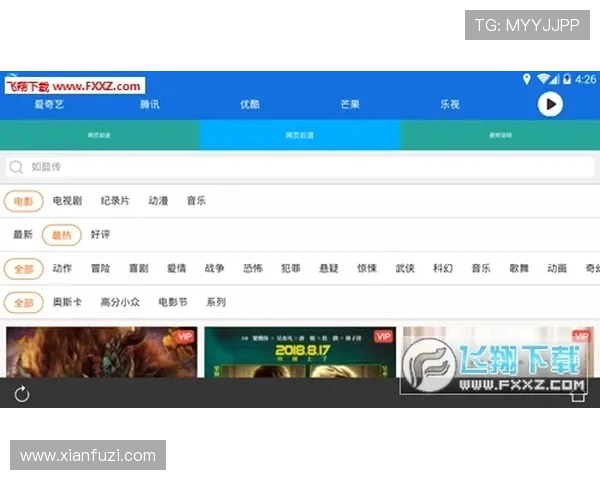Screen dimensions: 600x480
Task: Click VIP badge on 2018.8.17 poster
Action: pos(383,336)
